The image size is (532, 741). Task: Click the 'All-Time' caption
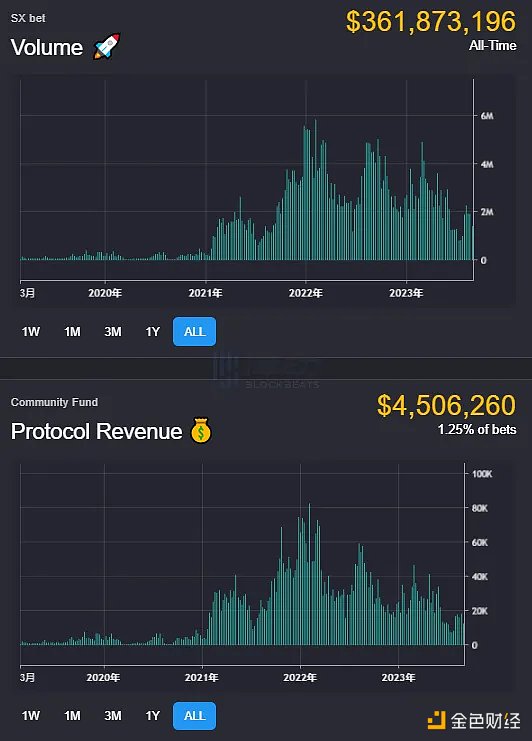pos(493,45)
